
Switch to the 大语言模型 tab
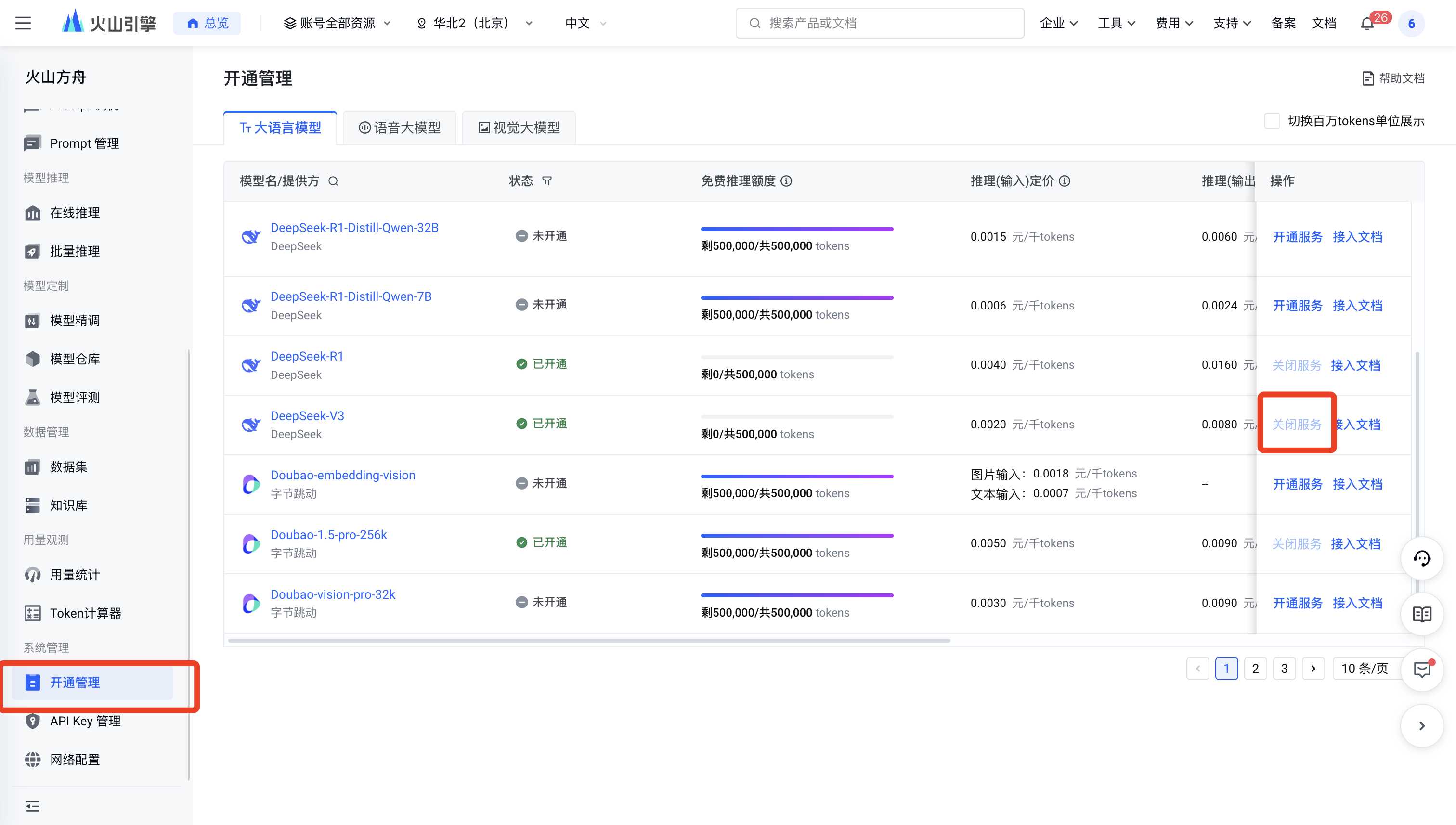[x=280, y=128]
